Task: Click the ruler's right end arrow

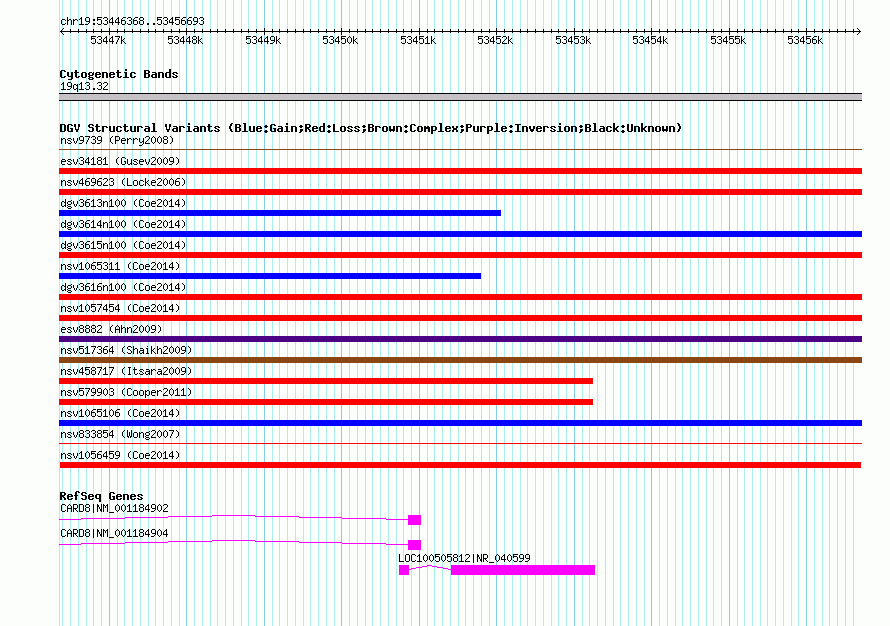Action: 859,32
